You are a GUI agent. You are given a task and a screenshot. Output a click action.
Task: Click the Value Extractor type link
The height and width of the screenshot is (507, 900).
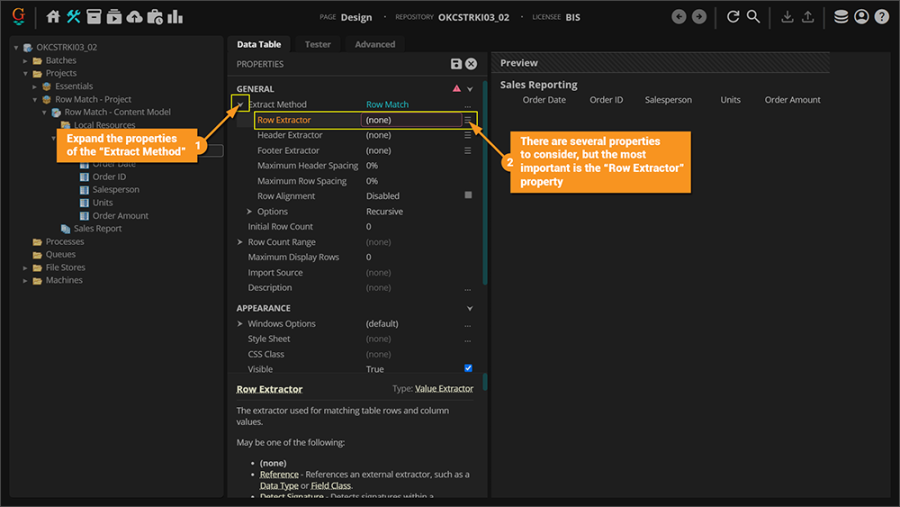click(x=444, y=389)
